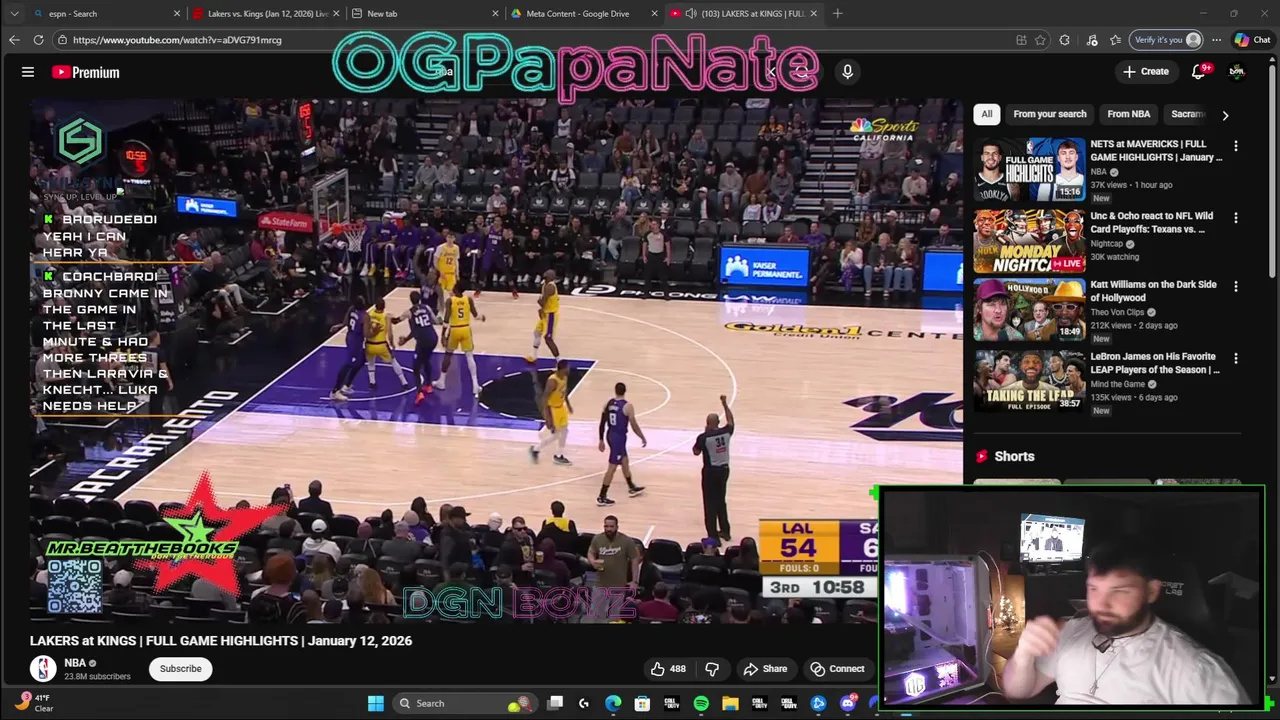The image size is (1280, 720).
Task: Open NBA channel avatar below video
Action: pos(43,668)
